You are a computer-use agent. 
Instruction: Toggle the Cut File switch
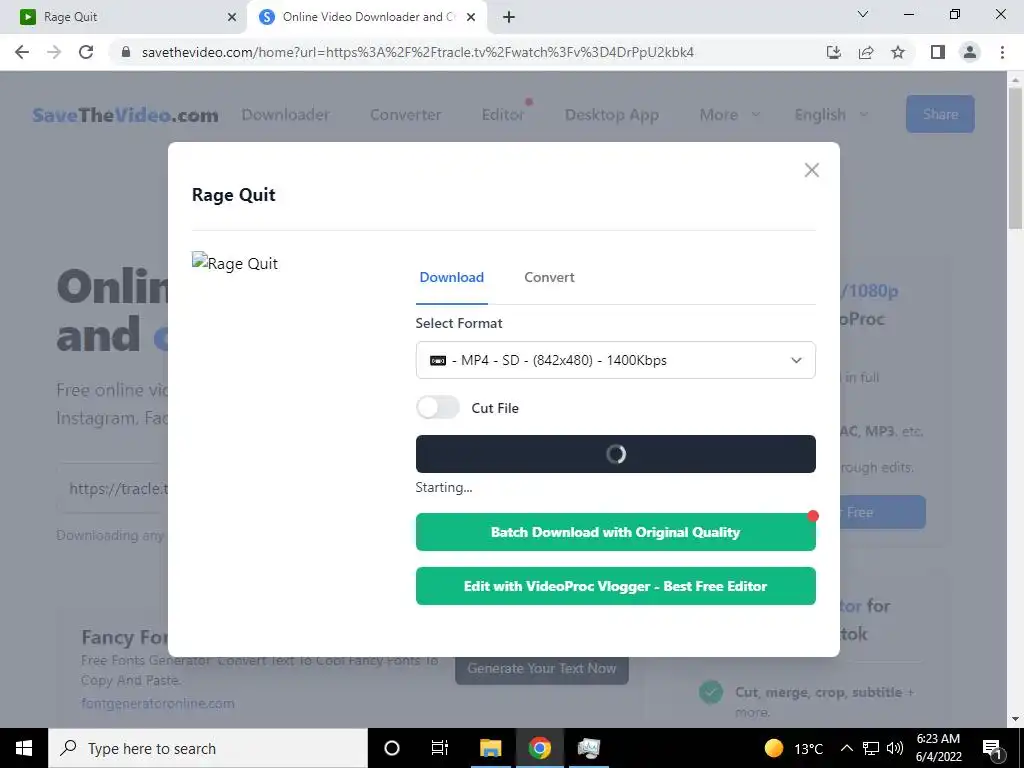[438, 408]
